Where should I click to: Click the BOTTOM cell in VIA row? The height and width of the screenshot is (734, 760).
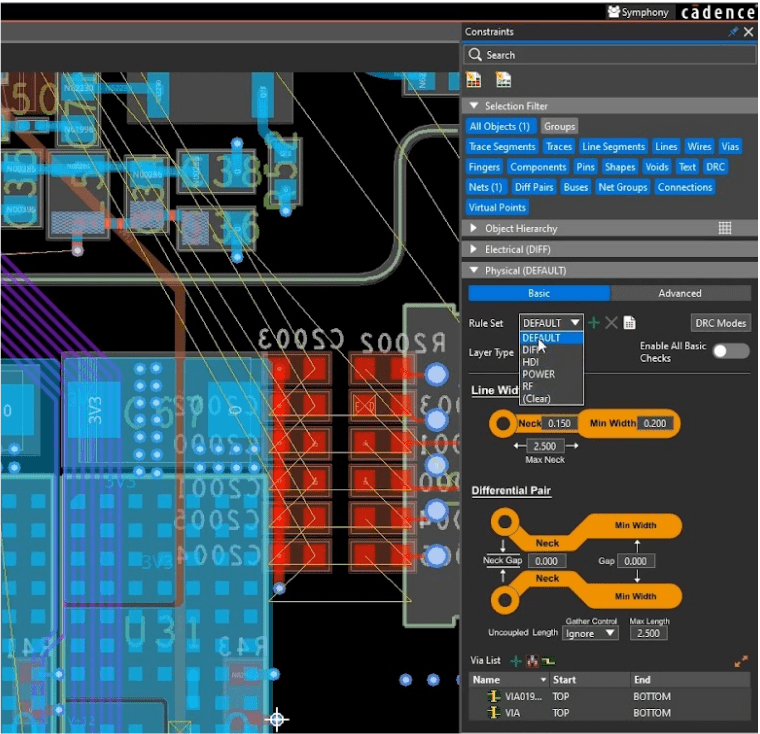click(651, 713)
